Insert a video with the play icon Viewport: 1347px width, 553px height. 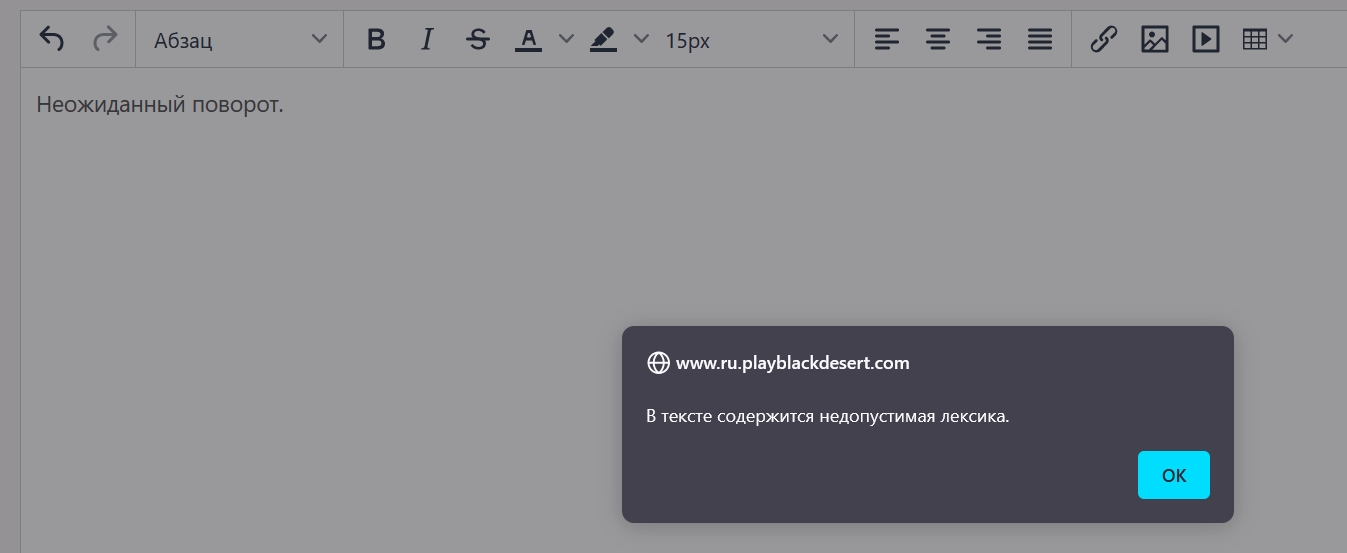(x=1206, y=40)
